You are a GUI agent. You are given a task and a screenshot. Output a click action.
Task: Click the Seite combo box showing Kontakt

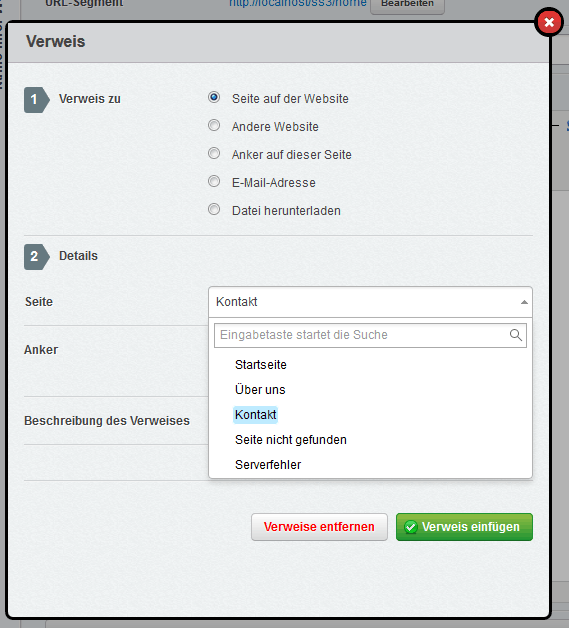[370, 302]
